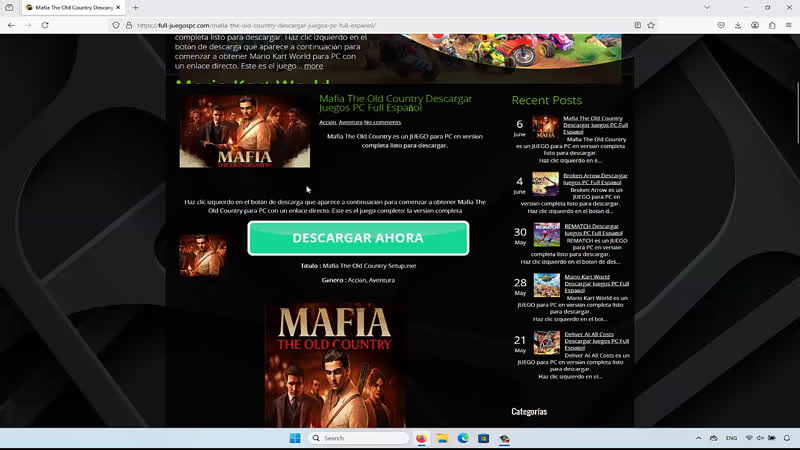
Task: Open the list all tabs dropdown
Action: [x=707, y=8]
